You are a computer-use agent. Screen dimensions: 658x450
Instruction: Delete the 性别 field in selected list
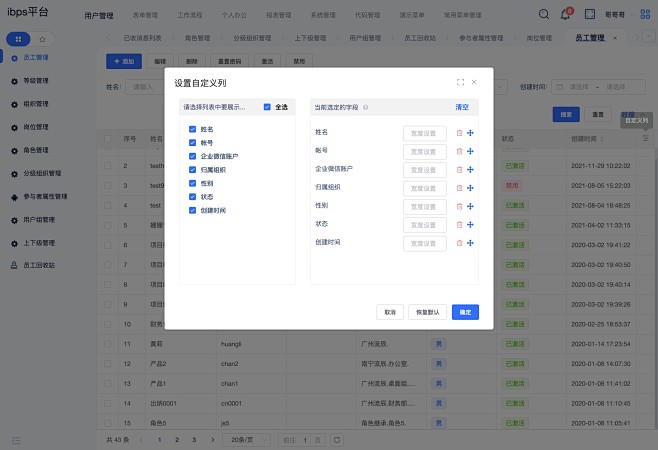pyautogui.click(x=460, y=207)
